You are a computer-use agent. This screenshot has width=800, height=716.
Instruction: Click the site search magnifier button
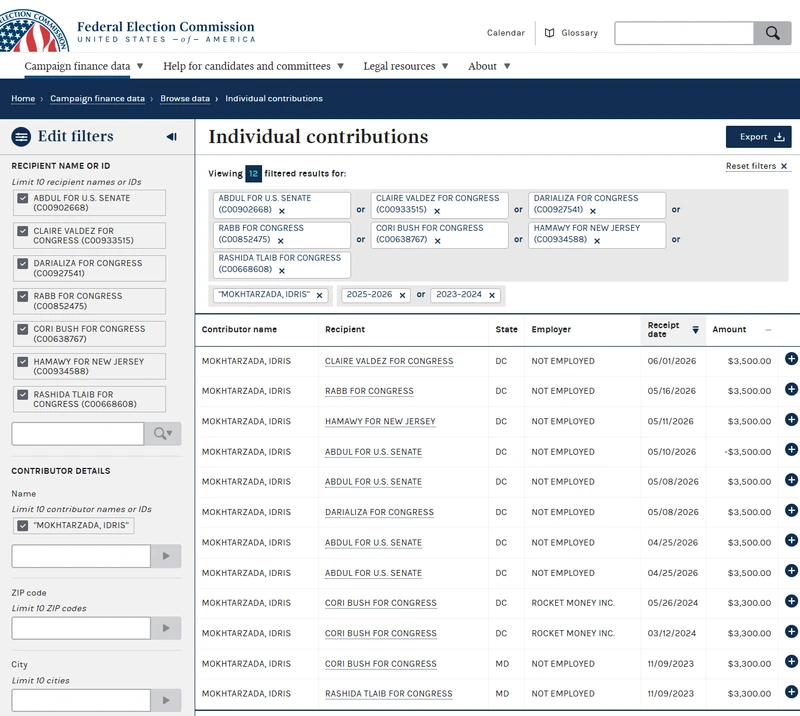[x=772, y=33]
